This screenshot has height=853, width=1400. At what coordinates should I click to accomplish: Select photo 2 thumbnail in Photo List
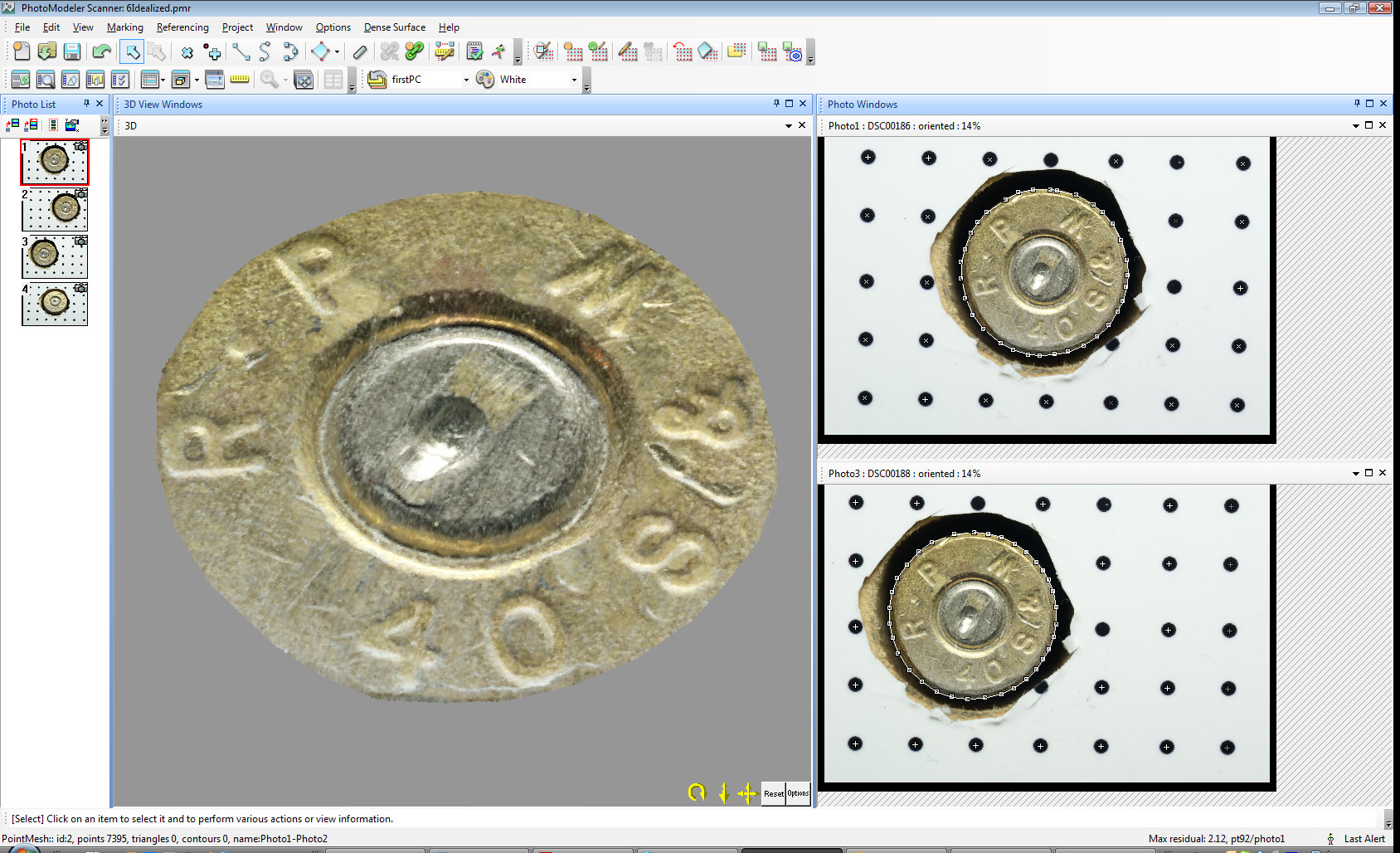55,209
